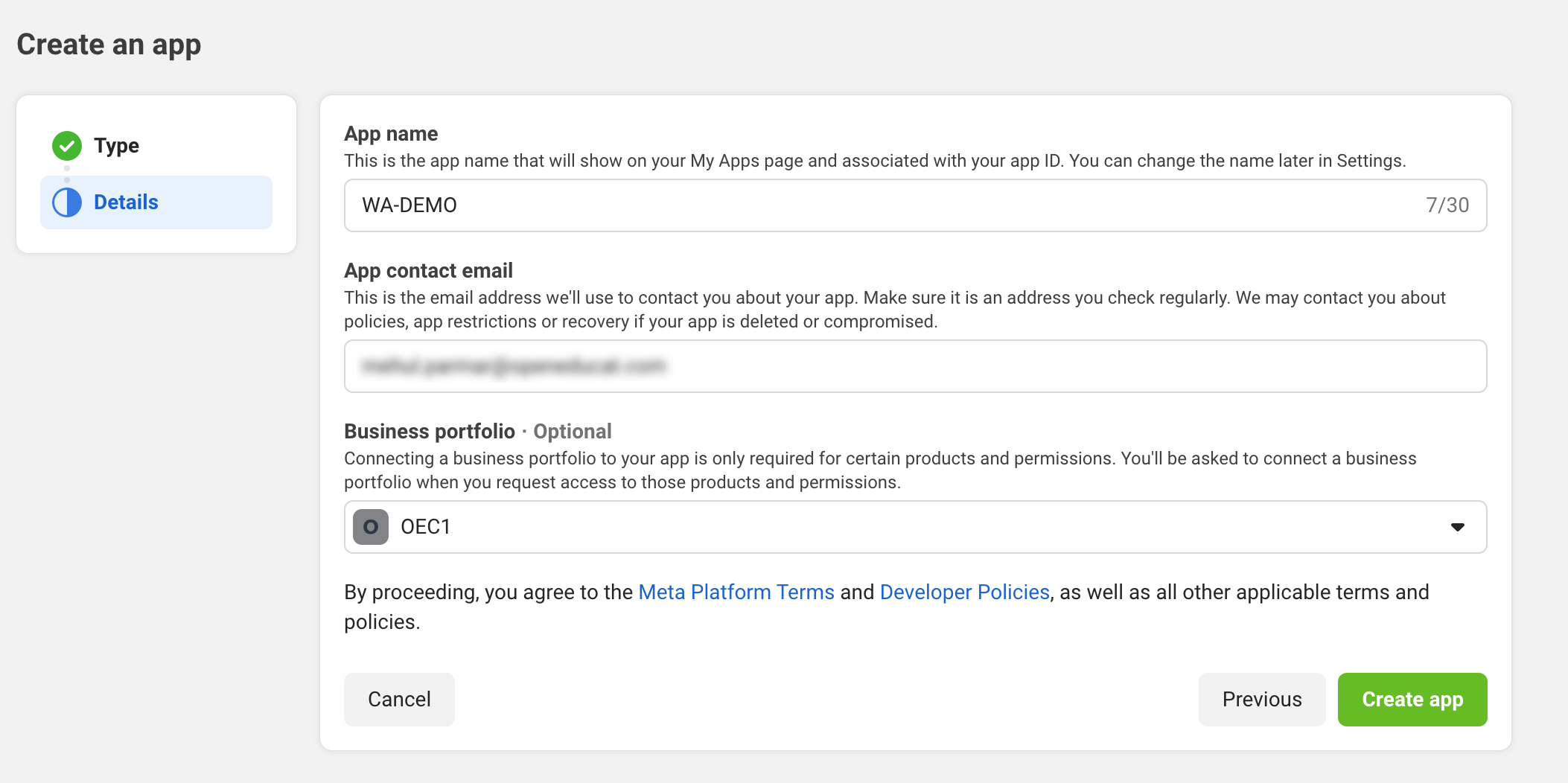
Task: Focus the App name field containing WA-DEMO
Action: click(916, 205)
